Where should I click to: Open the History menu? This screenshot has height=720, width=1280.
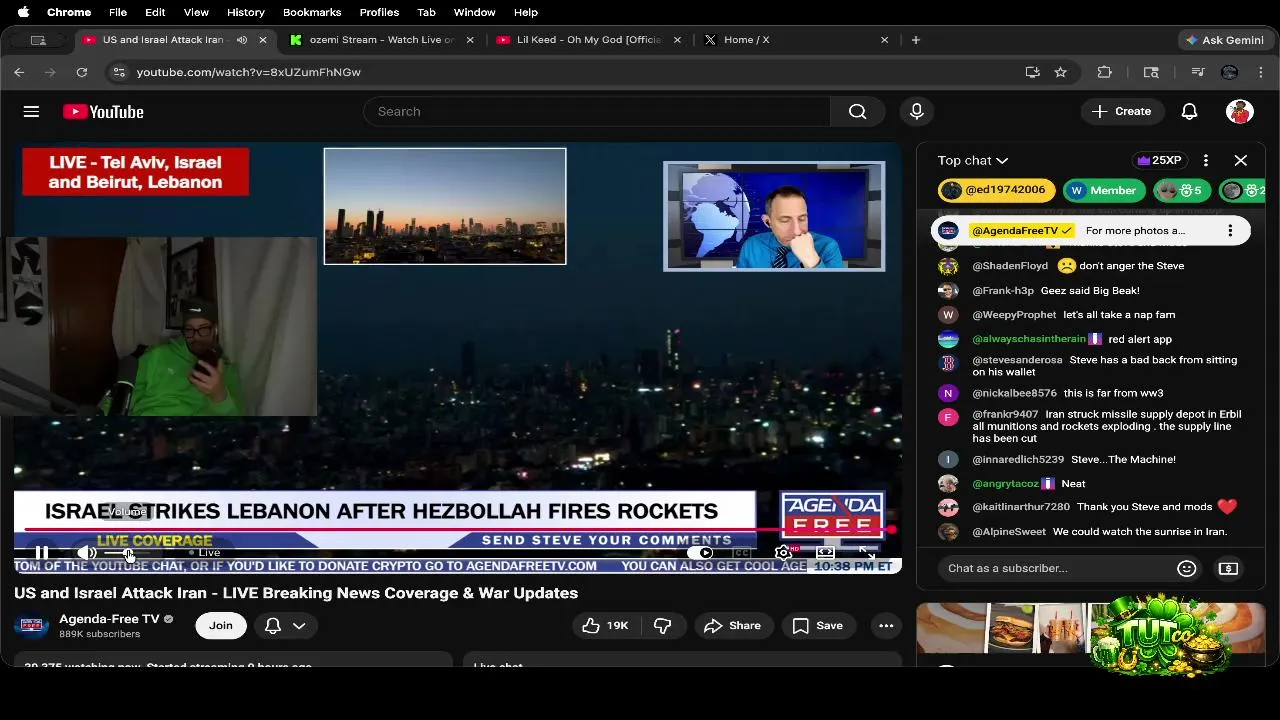coord(245,12)
